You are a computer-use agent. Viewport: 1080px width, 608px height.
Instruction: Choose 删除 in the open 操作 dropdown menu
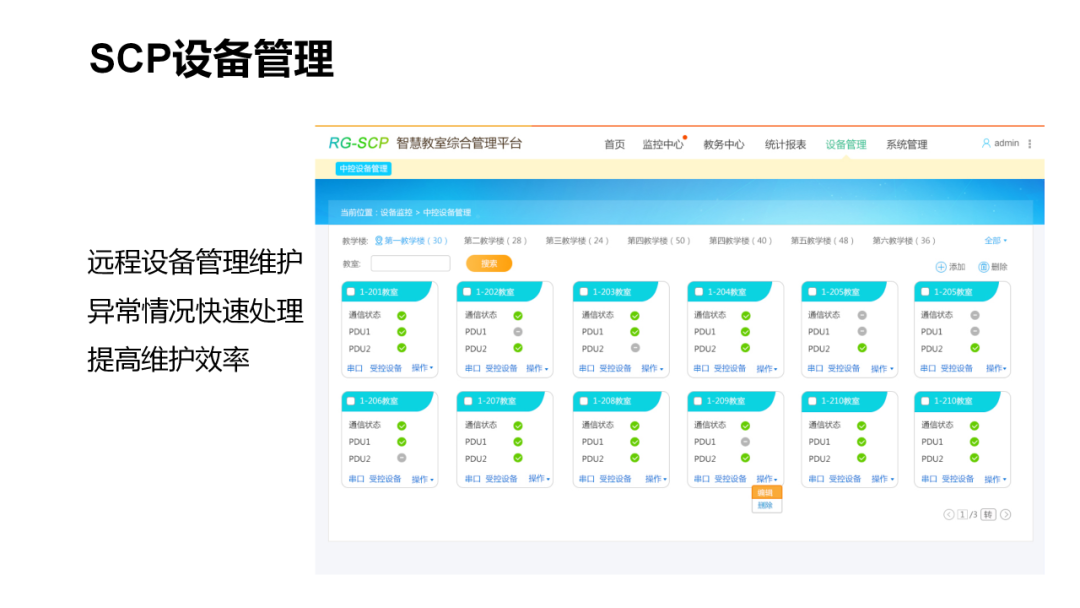(x=766, y=505)
